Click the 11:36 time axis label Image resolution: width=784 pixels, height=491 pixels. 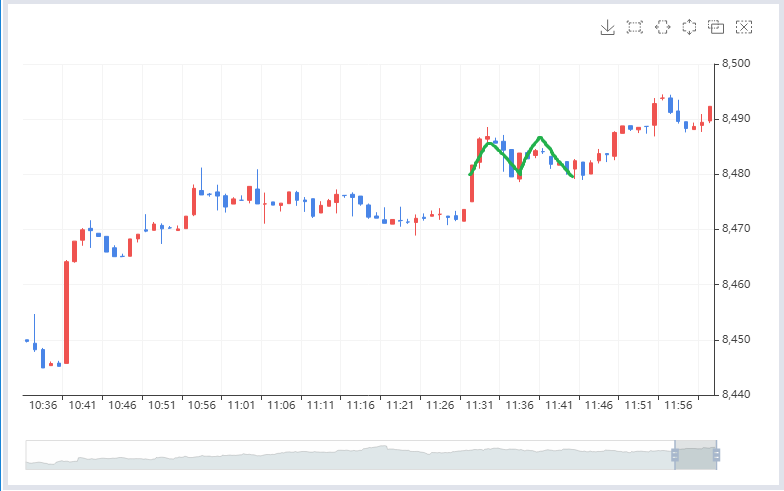(520, 406)
